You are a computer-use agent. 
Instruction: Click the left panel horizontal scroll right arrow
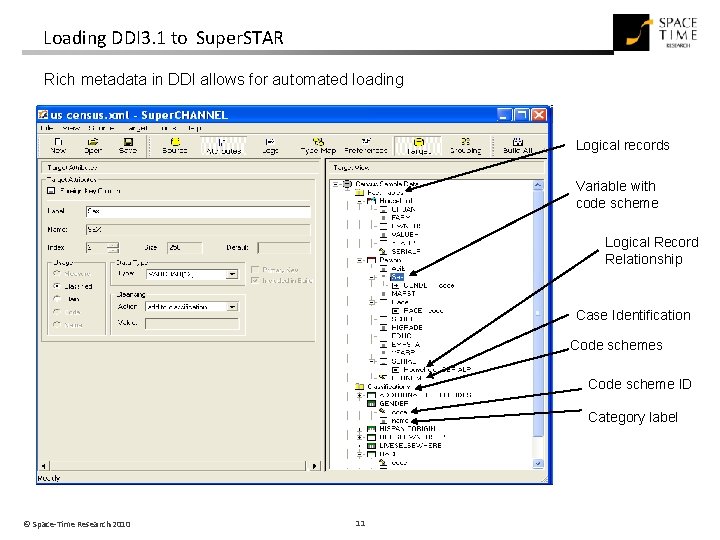[314, 466]
